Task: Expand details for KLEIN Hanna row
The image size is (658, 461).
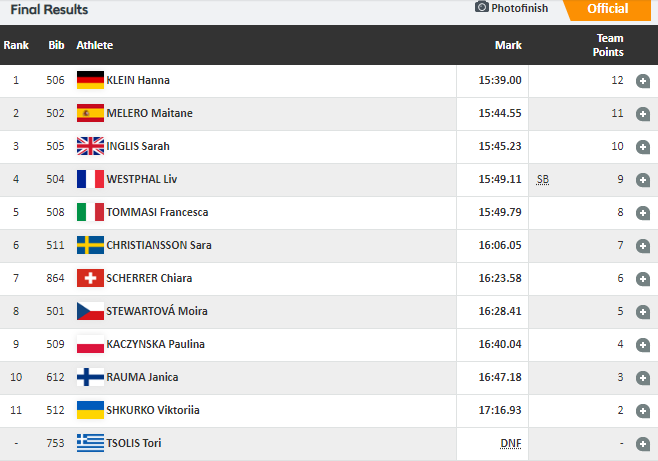Action: pos(642,81)
